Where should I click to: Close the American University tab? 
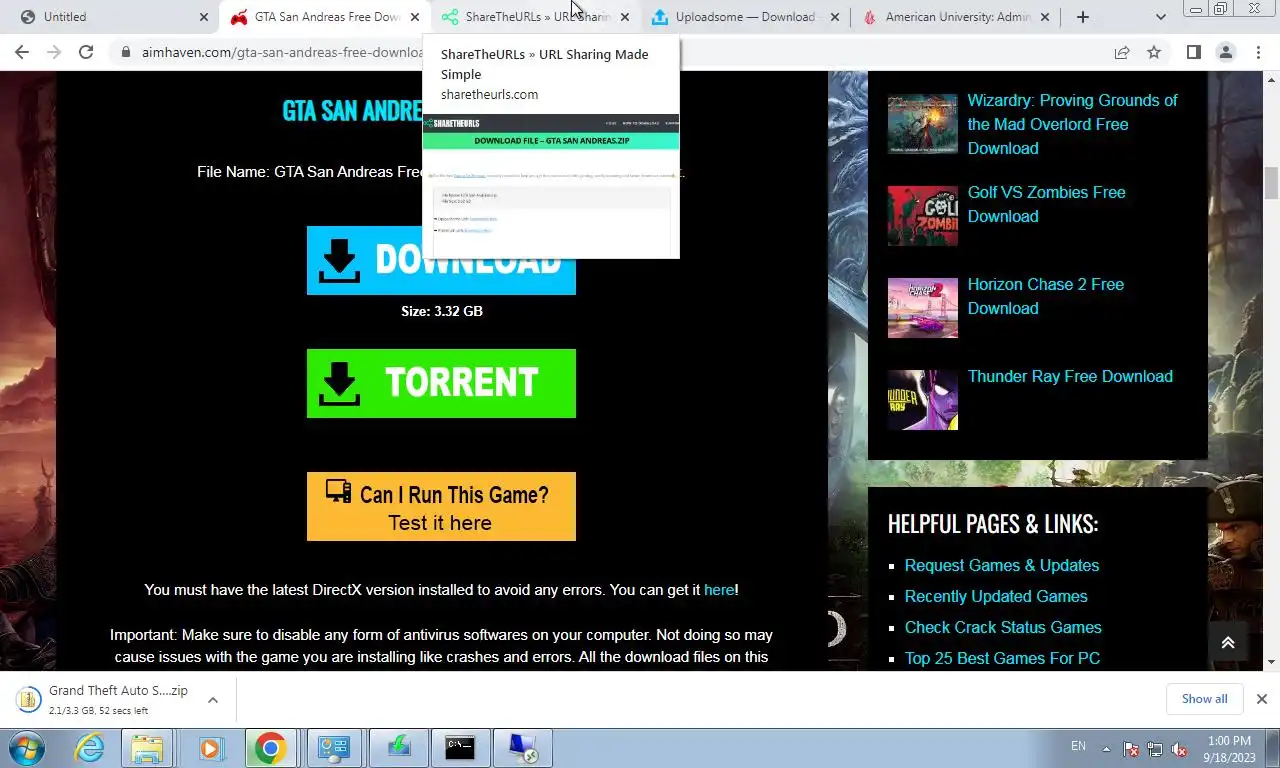[1046, 17]
